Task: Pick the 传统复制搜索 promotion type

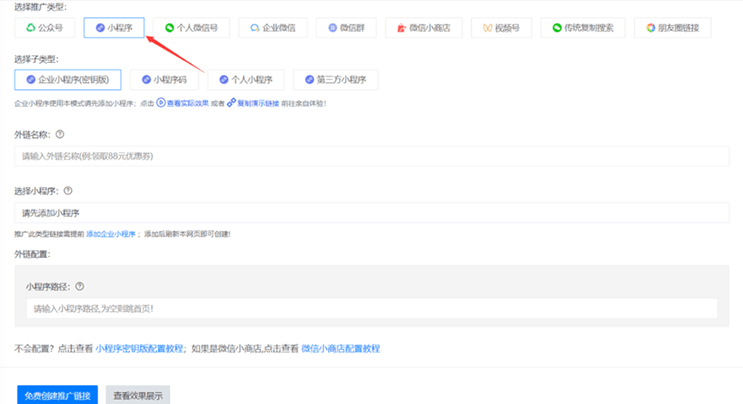Action: [583, 28]
